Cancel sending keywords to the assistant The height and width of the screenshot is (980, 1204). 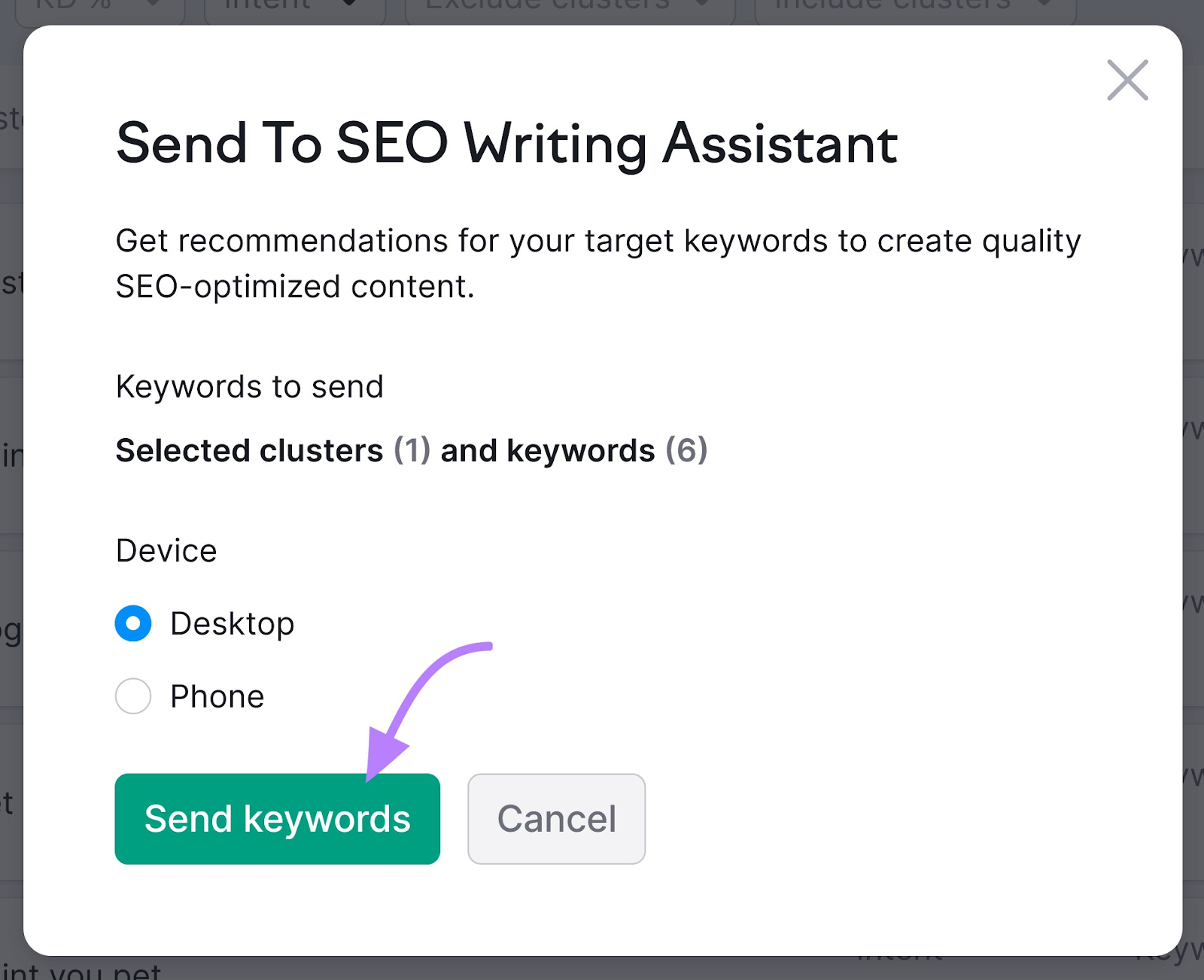[x=556, y=819]
